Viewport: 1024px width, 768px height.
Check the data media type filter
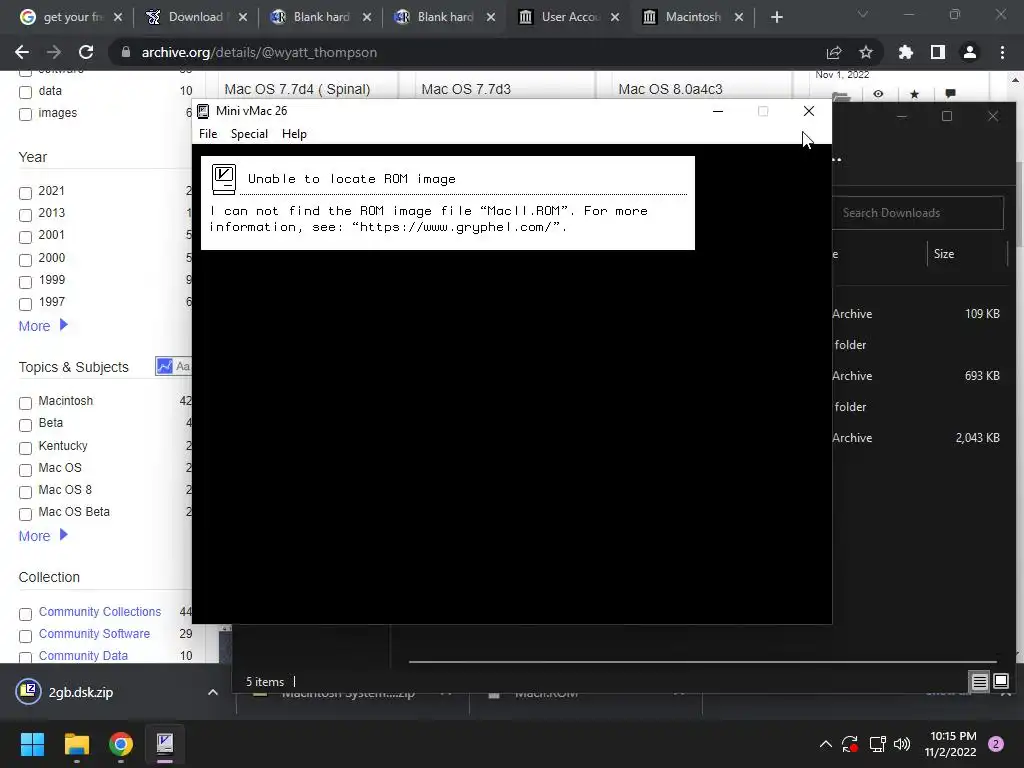tap(25, 92)
